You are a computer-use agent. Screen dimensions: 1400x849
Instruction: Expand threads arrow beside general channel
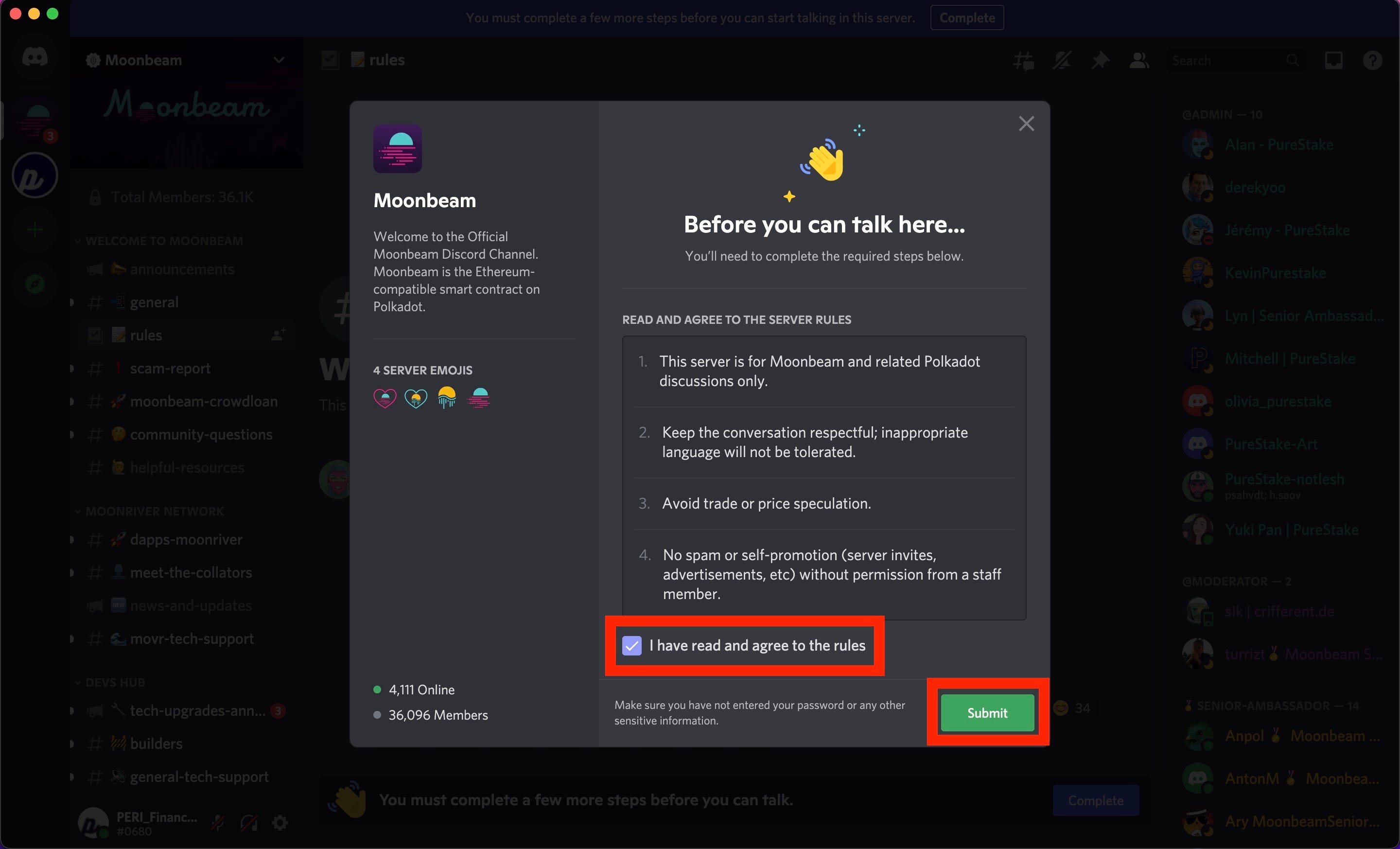[x=72, y=302]
